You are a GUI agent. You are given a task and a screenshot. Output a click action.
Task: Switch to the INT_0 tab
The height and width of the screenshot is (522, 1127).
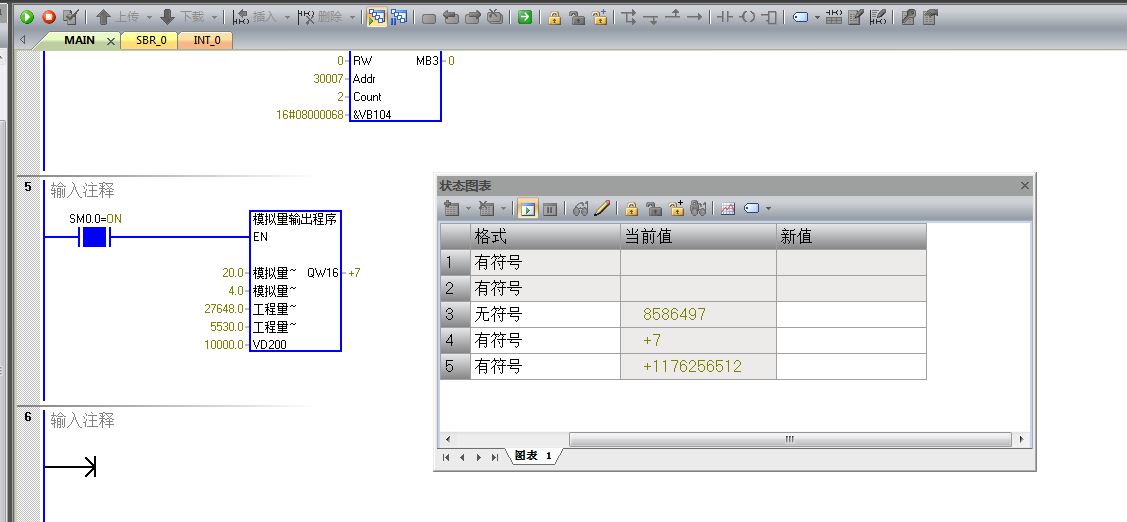click(206, 40)
